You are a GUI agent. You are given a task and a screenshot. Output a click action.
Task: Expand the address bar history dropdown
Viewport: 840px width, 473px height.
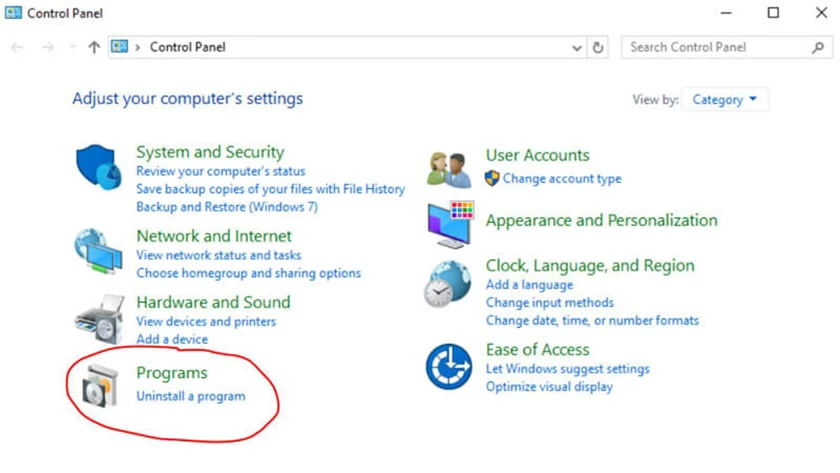coord(576,48)
